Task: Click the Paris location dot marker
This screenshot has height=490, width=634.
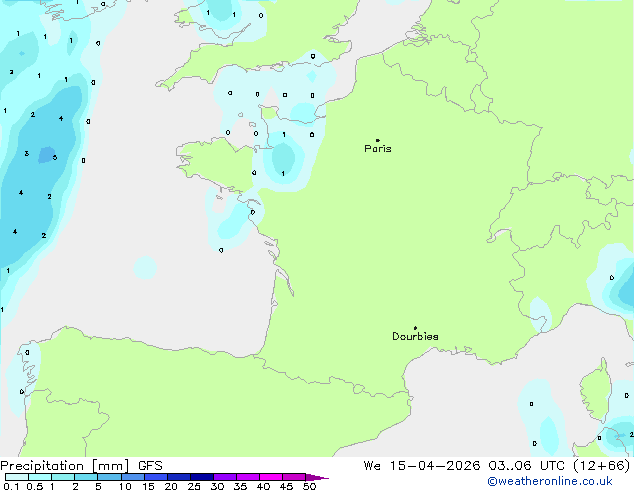Action: [378, 140]
